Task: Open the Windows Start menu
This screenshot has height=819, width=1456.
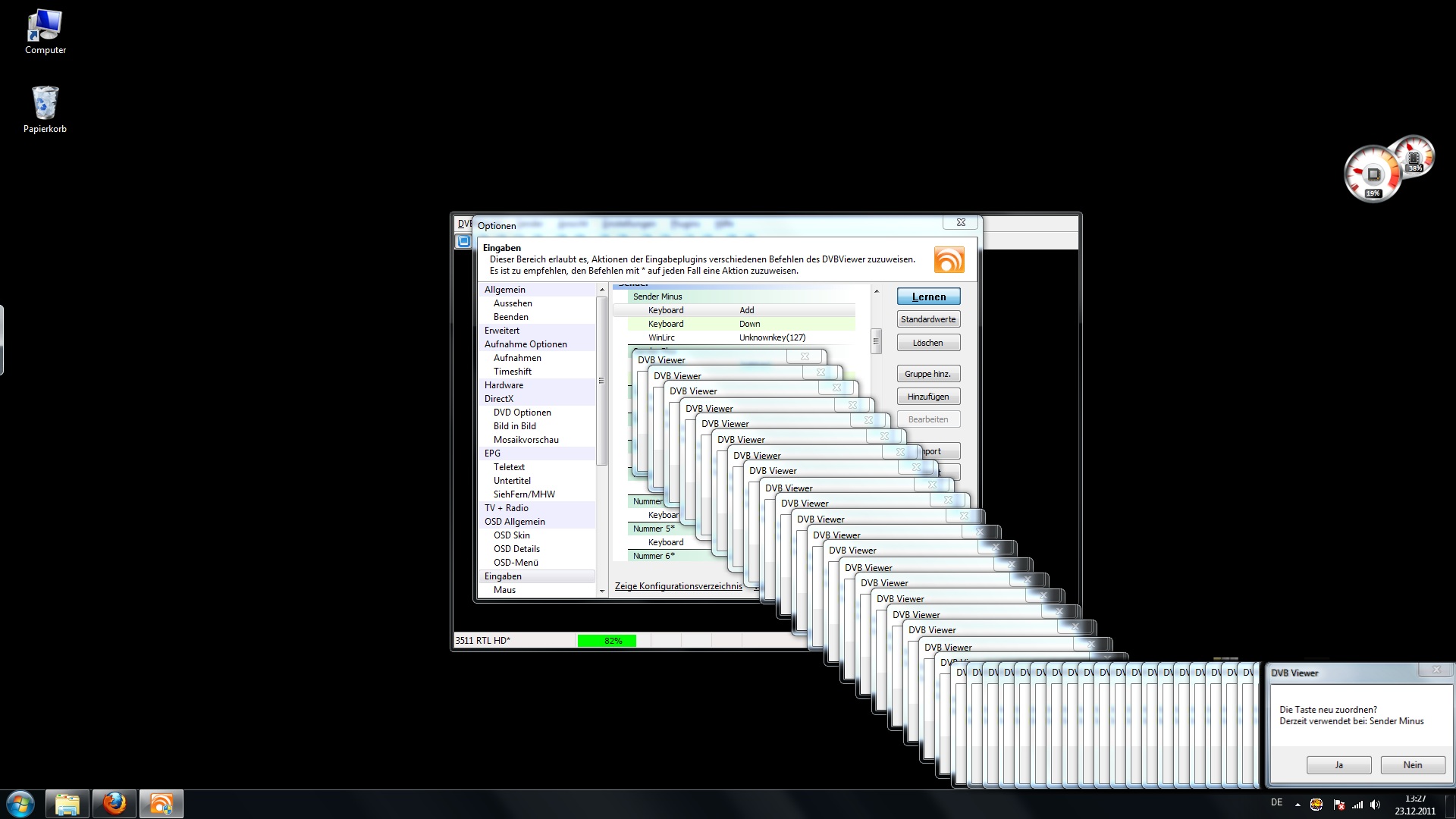Action: [20, 804]
